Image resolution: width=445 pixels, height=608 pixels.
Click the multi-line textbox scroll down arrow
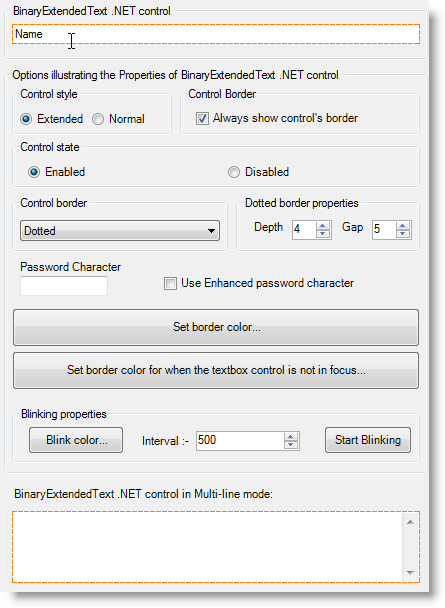click(x=411, y=572)
